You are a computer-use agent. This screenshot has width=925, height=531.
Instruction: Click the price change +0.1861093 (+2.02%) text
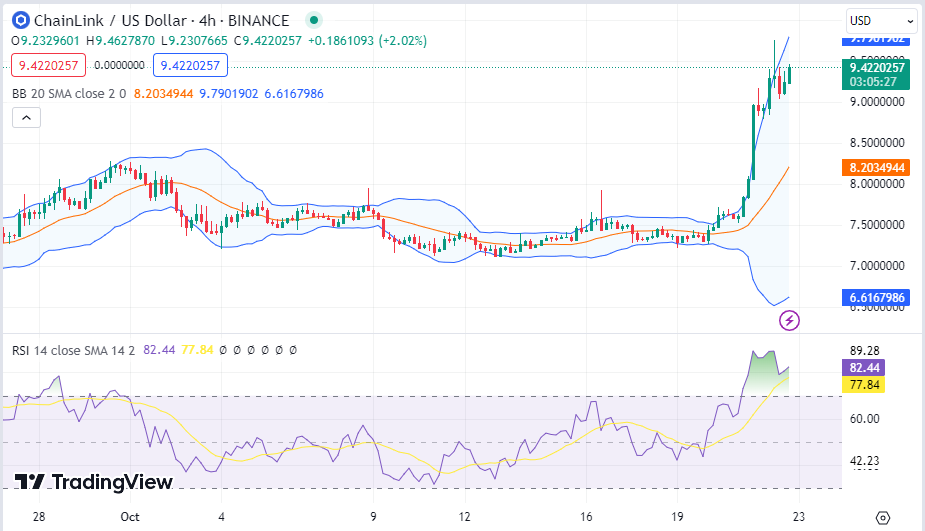[x=368, y=41]
